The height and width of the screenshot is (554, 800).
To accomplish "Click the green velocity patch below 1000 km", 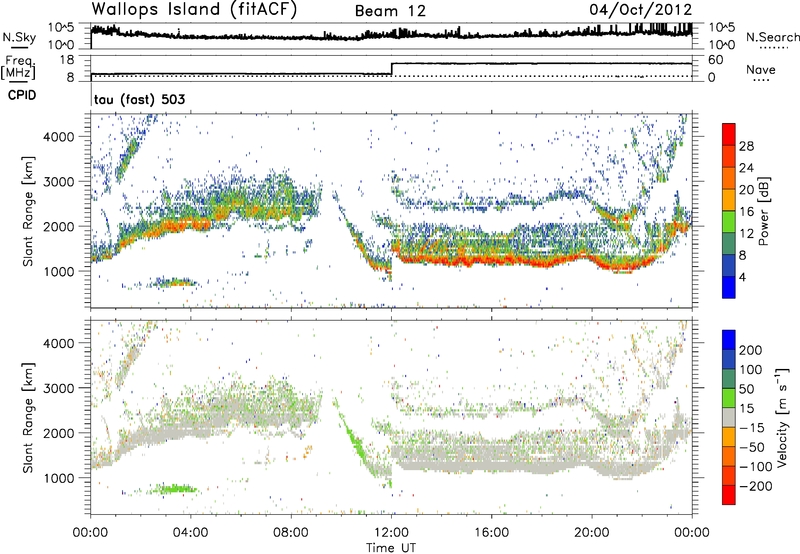I will coord(175,489).
